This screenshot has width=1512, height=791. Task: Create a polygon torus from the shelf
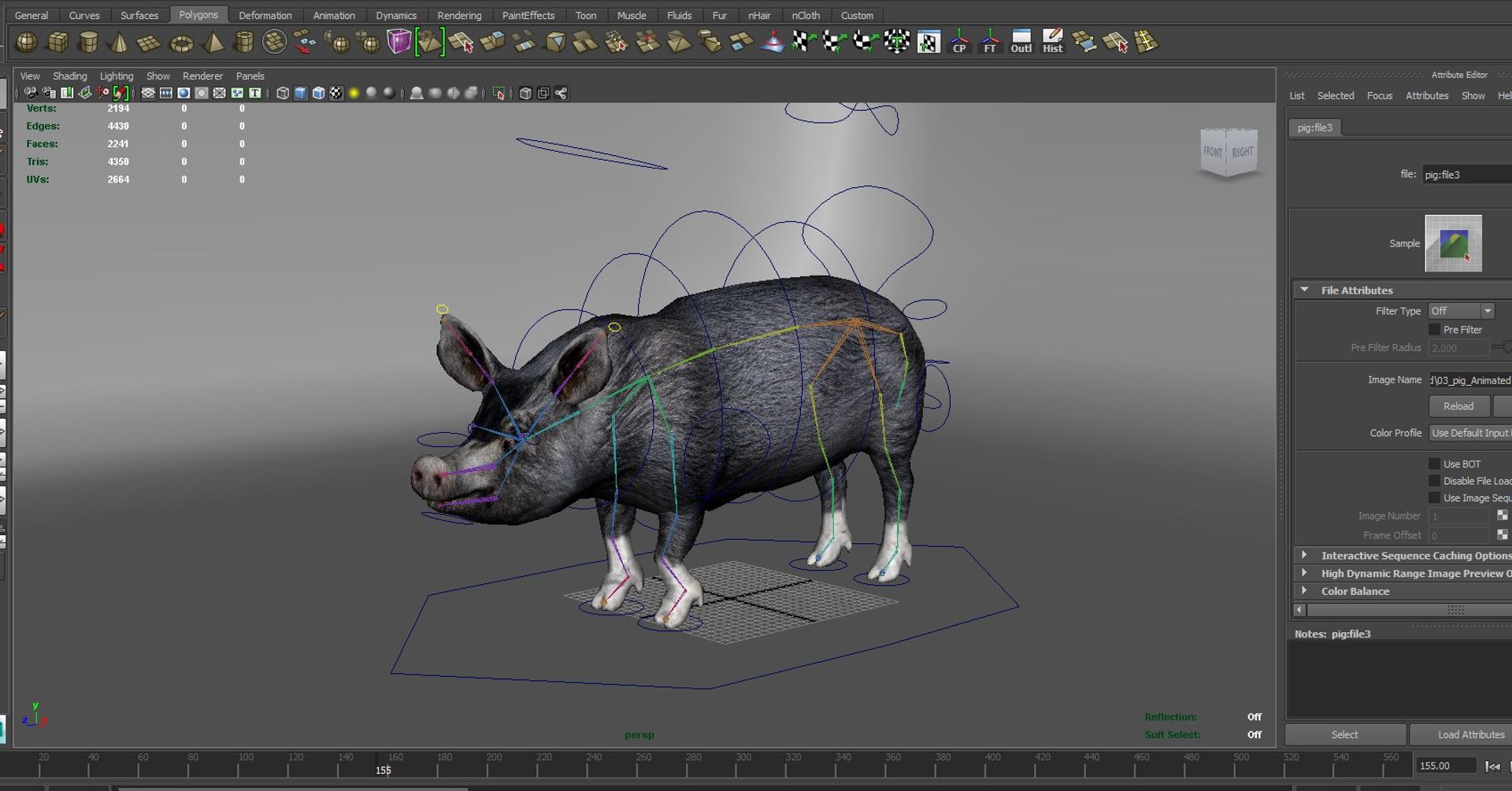pyautogui.click(x=181, y=42)
